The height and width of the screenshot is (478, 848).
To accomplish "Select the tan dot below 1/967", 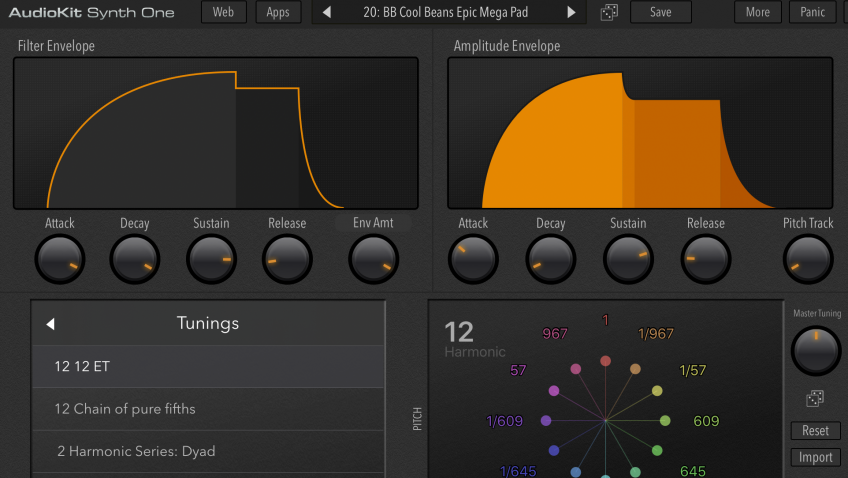I will [x=635, y=369].
